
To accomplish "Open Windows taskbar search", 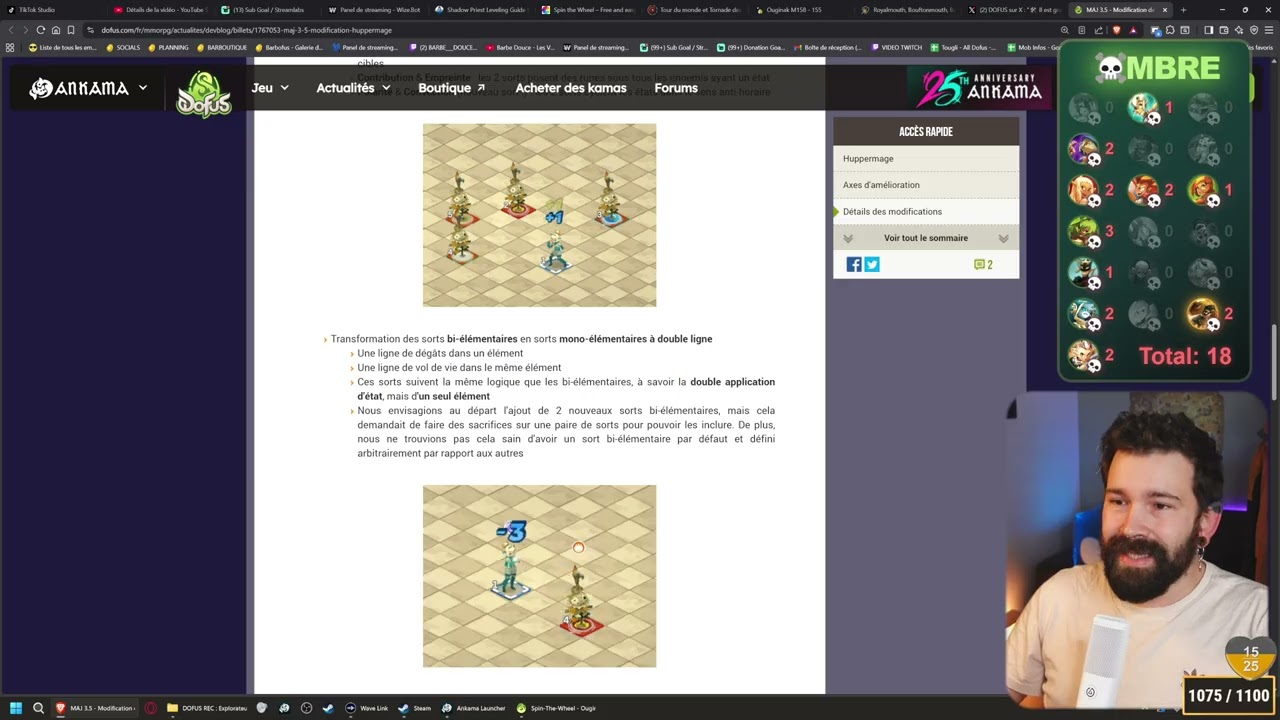I will [x=38, y=708].
